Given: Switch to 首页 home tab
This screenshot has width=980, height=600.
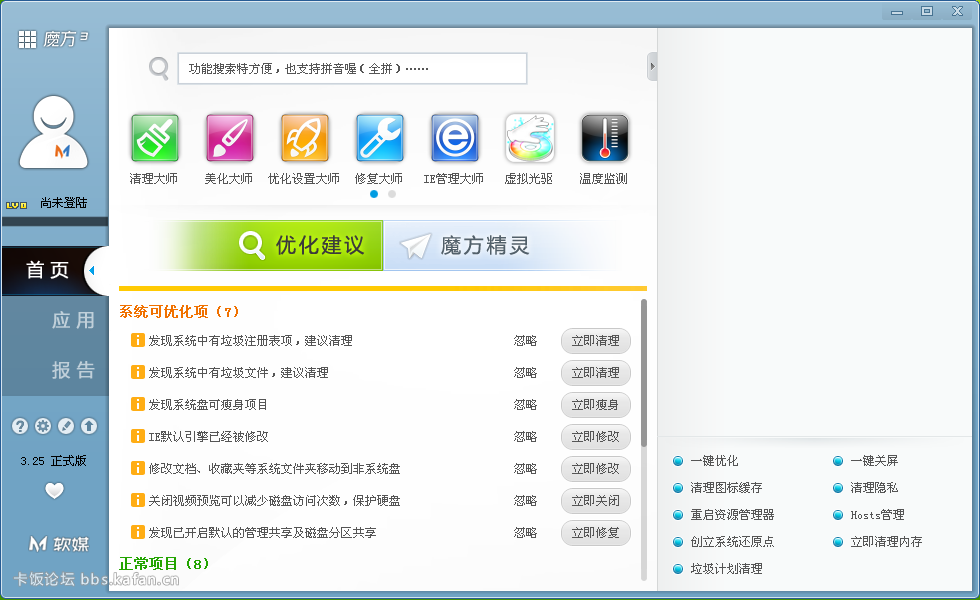Looking at the screenshot, I should [48, 271].
